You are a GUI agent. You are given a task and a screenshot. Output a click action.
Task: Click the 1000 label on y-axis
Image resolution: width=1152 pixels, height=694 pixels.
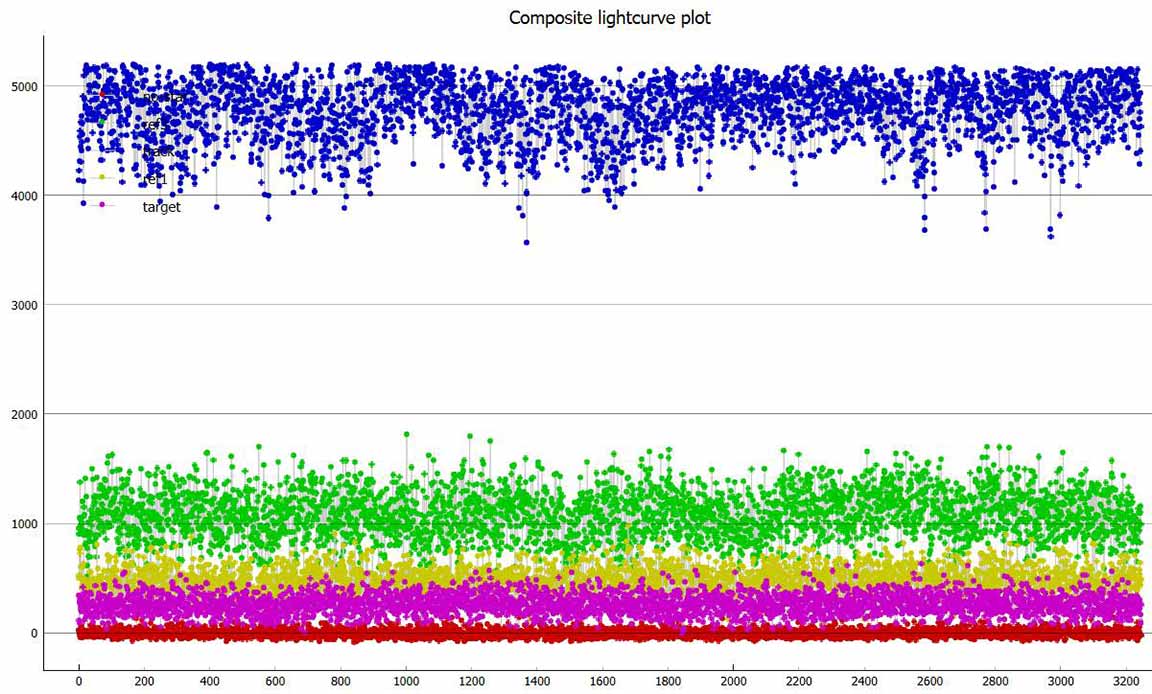click(22, 524)
